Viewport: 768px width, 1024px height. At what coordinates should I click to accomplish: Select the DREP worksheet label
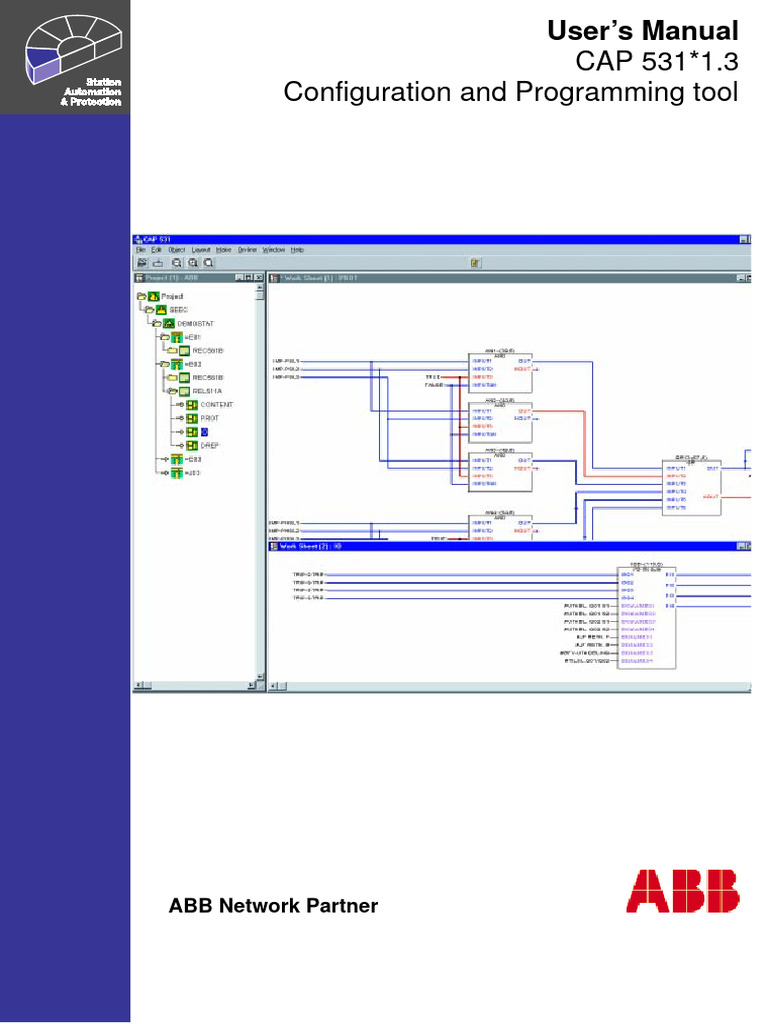click(x=209, y=446)
